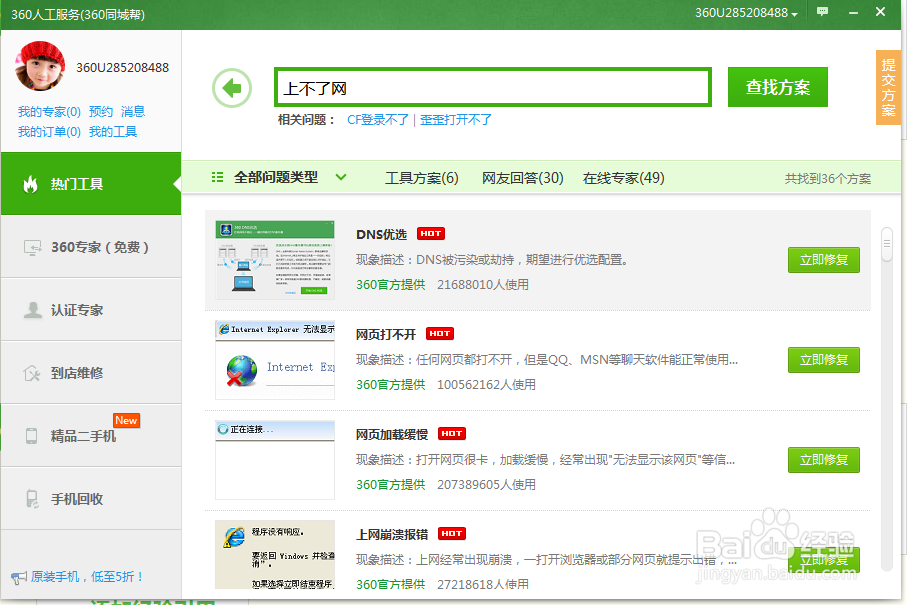The width and height of the screenshot is (907, 605).
Task: Switch to 在线专家(49) tab
Action: (x=623, y=178)
